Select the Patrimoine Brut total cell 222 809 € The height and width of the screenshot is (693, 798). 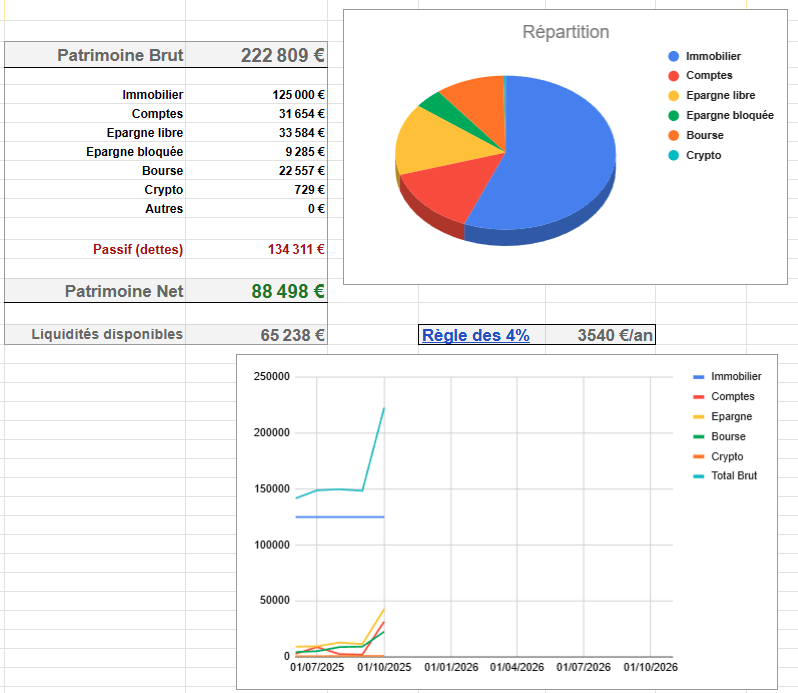click(283, 55)
